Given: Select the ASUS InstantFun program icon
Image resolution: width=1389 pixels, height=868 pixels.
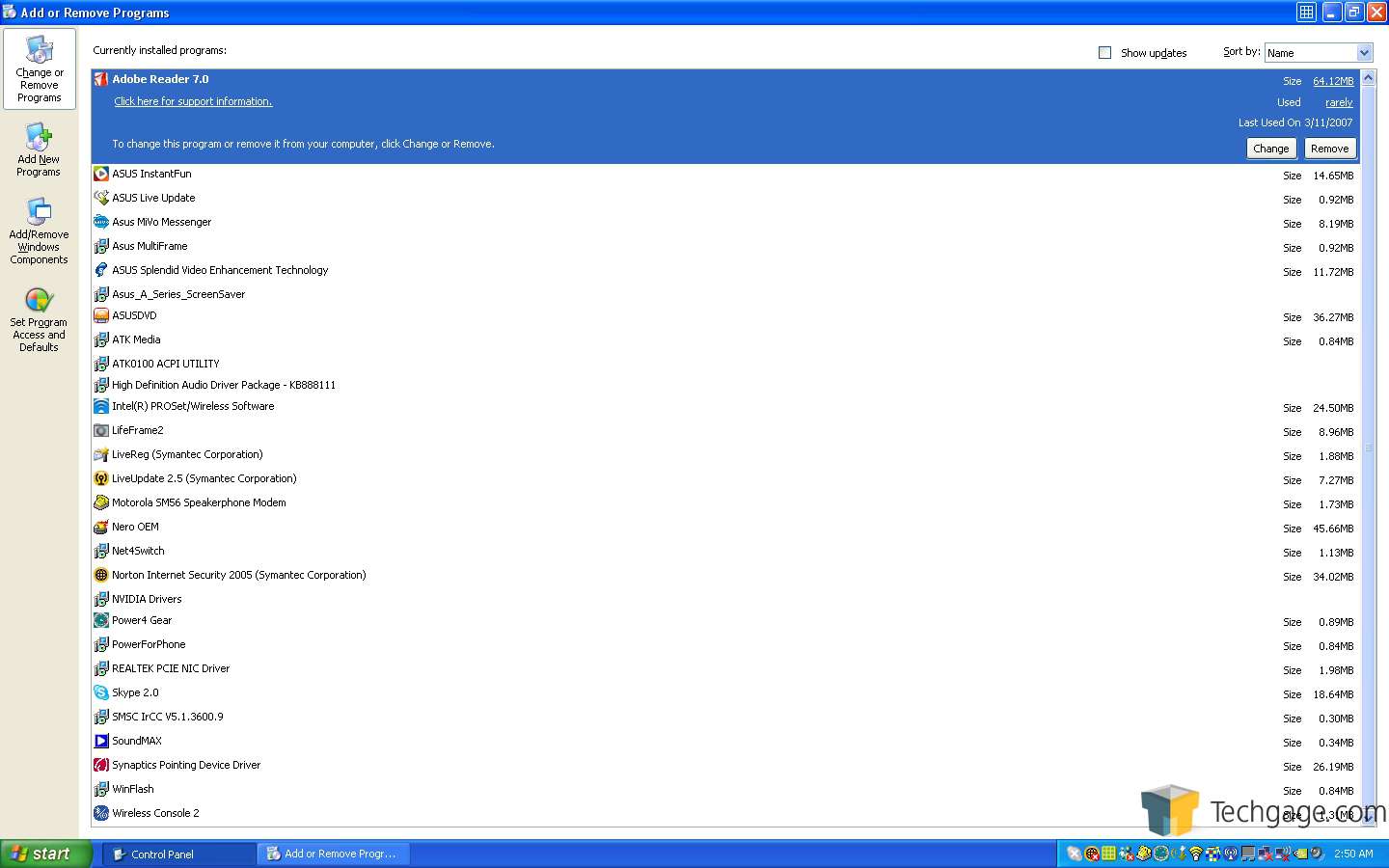Looking at the screenshot, I should [x=100, y=174].
